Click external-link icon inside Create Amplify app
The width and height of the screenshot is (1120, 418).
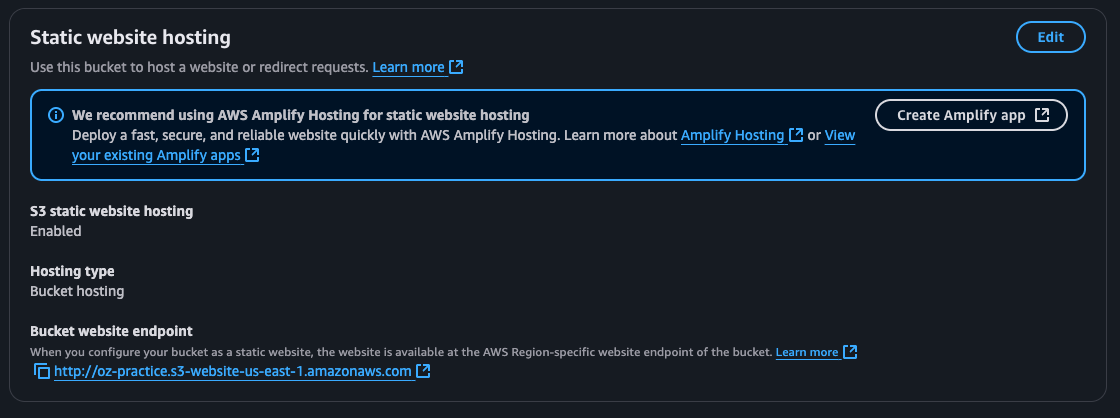pyautogui.click(x=1042, y=115)
